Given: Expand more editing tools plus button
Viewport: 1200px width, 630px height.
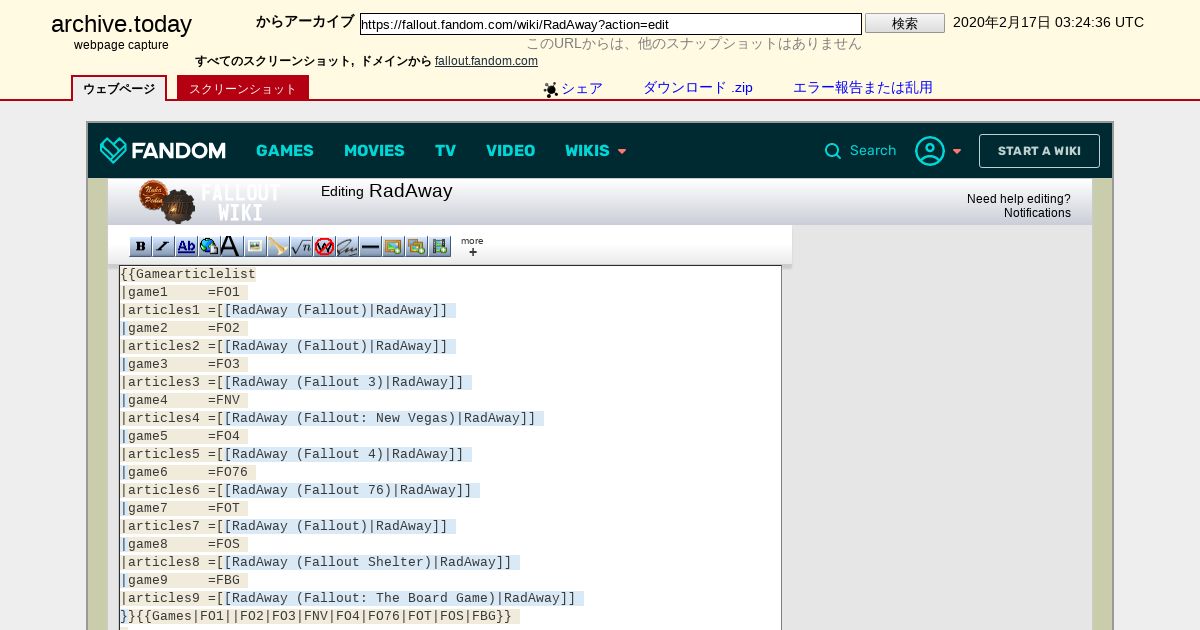Looking at the screenshot, I should (x=472, y=247).
